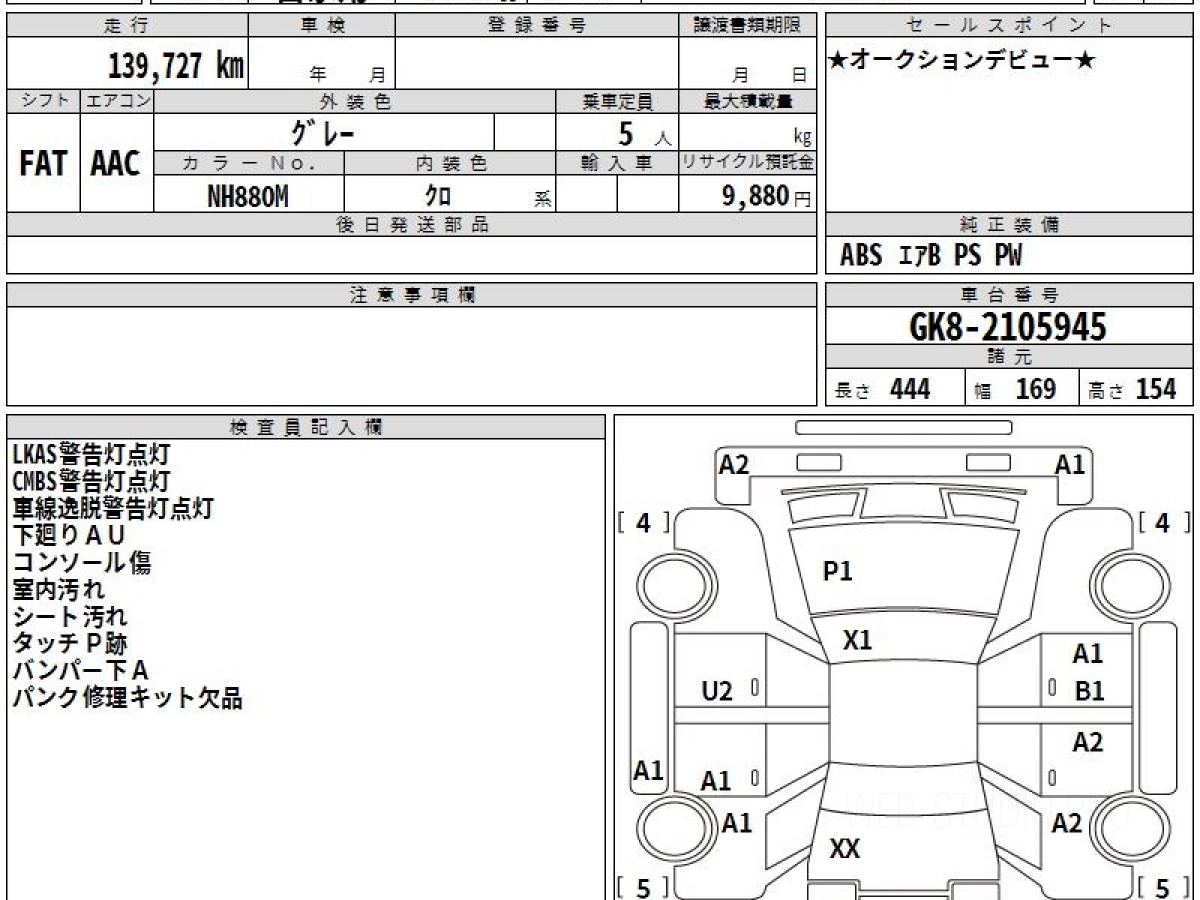Click the 登録番号 header
Viewport: 1200px width, 900px height.
tap(537, 26)
